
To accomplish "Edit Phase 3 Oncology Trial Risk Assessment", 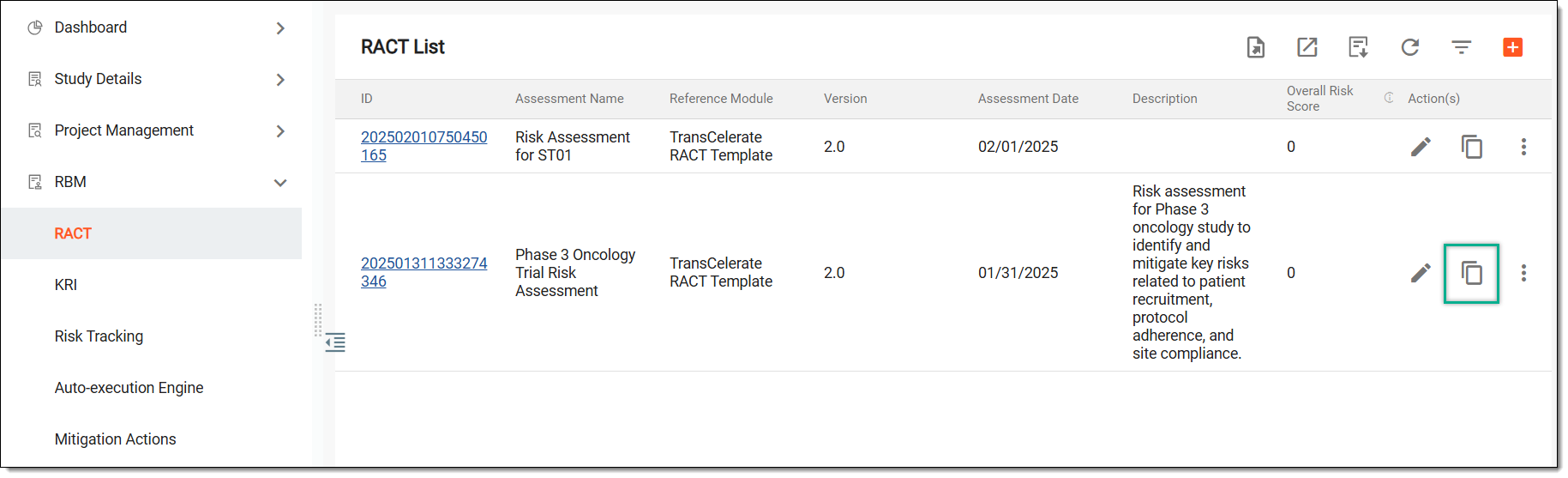I will click(x=1421, y=273).
